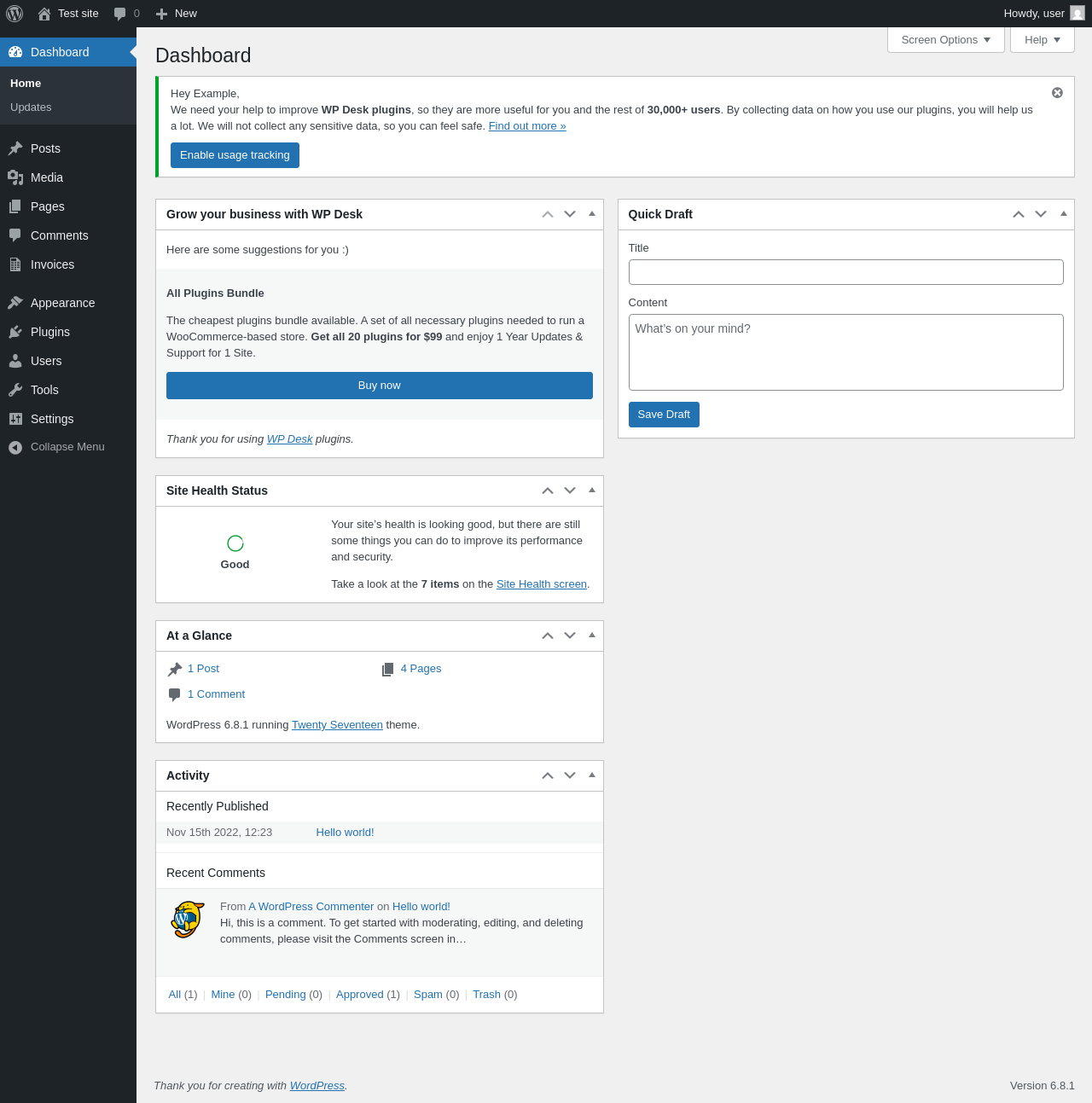This screenshot has height=1103, width=1092.
Task: Click the Posts pushpin icon in sidebar
Action: [x=15, y=148]
